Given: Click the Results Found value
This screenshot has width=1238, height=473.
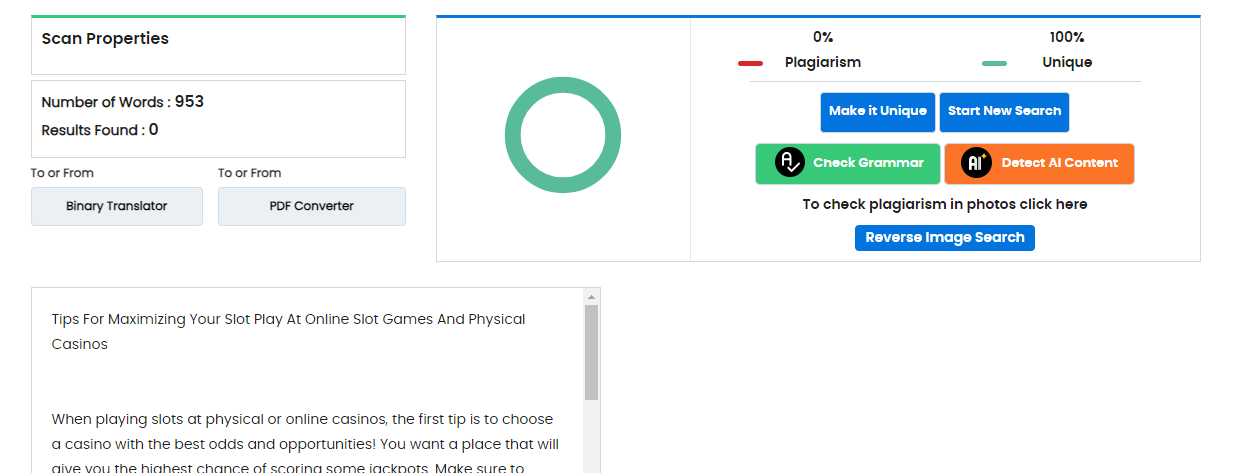Looking at the screenshot, I should tap(154, 130).
